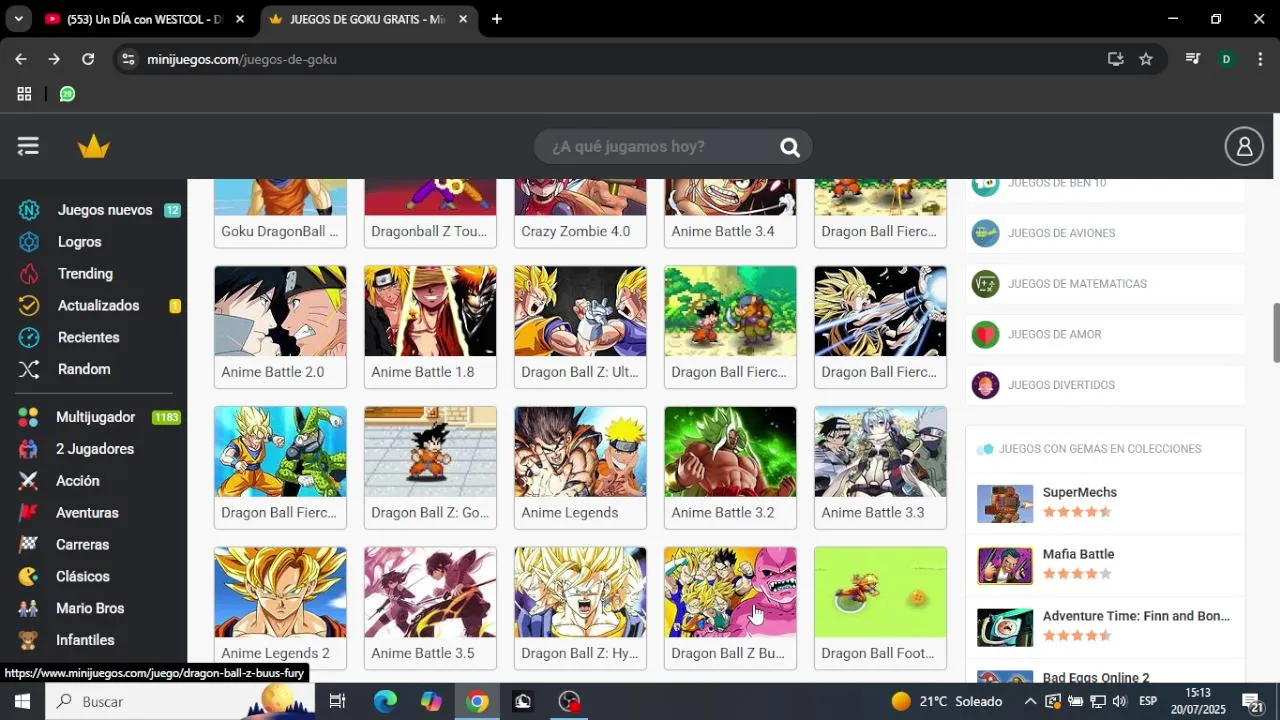Open Microsoft Edge from the taskbar
Image resolution: width=1280 pixels, height=720 pixels.
[385, 702]
